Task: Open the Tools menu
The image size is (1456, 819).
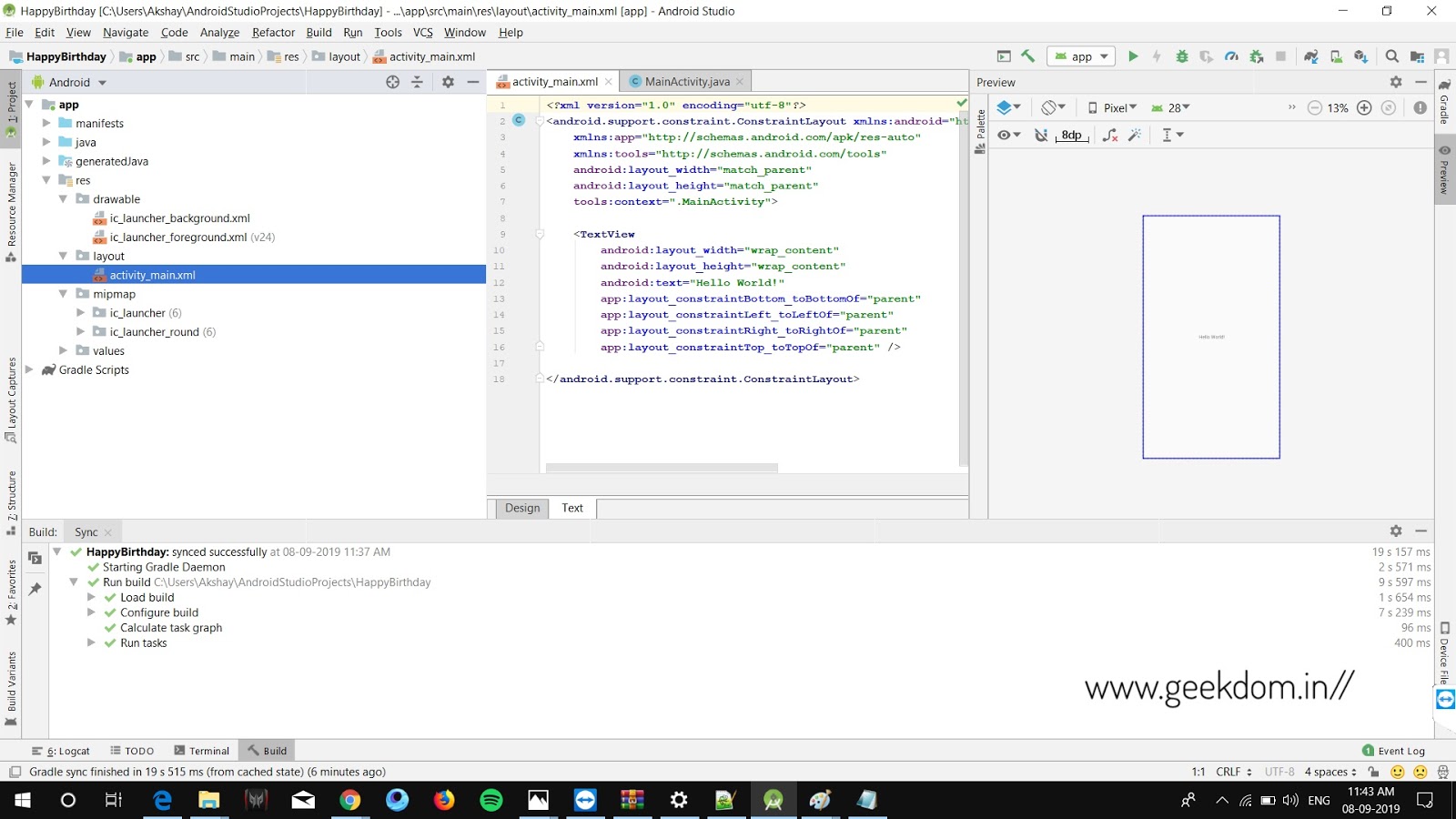Action: click(x=388, y=32)
